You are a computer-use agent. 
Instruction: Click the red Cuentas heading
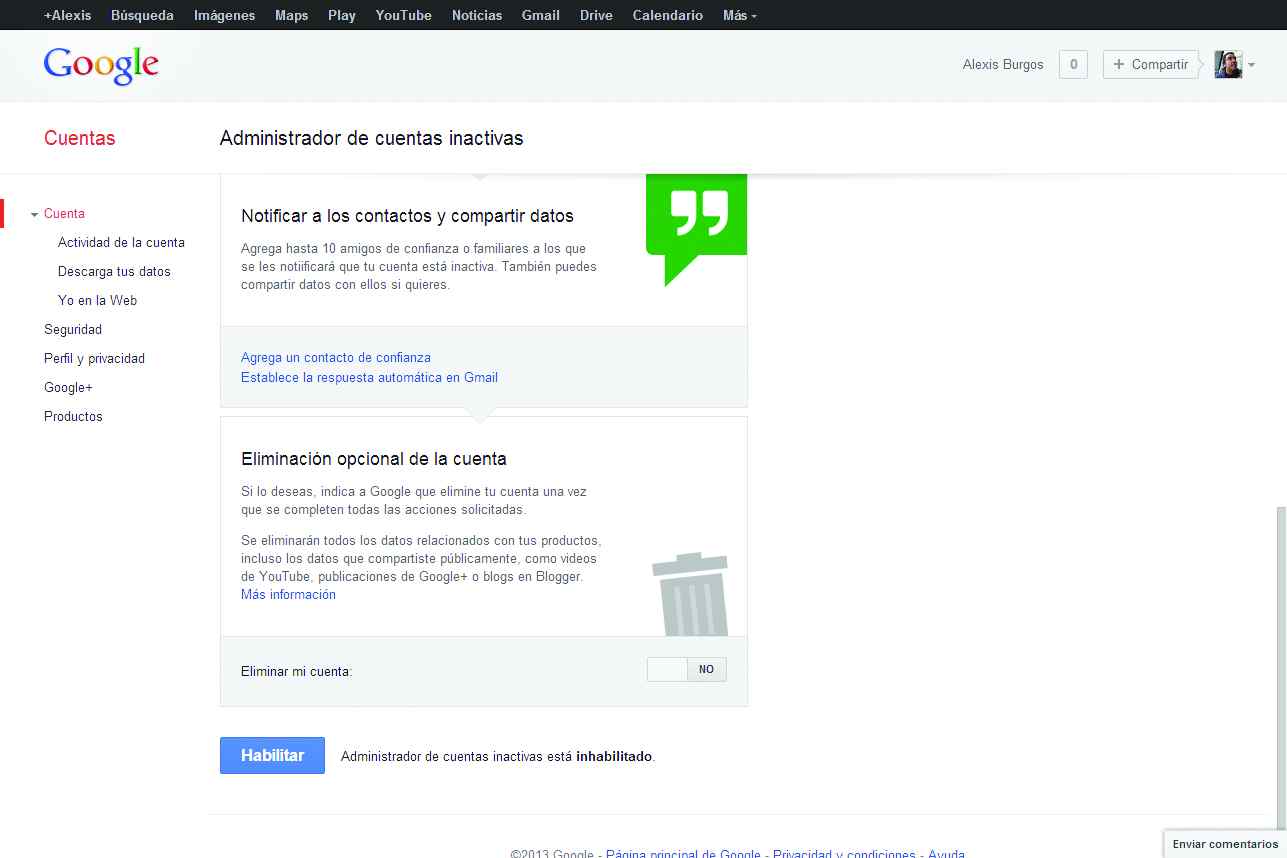pos(80,138)
